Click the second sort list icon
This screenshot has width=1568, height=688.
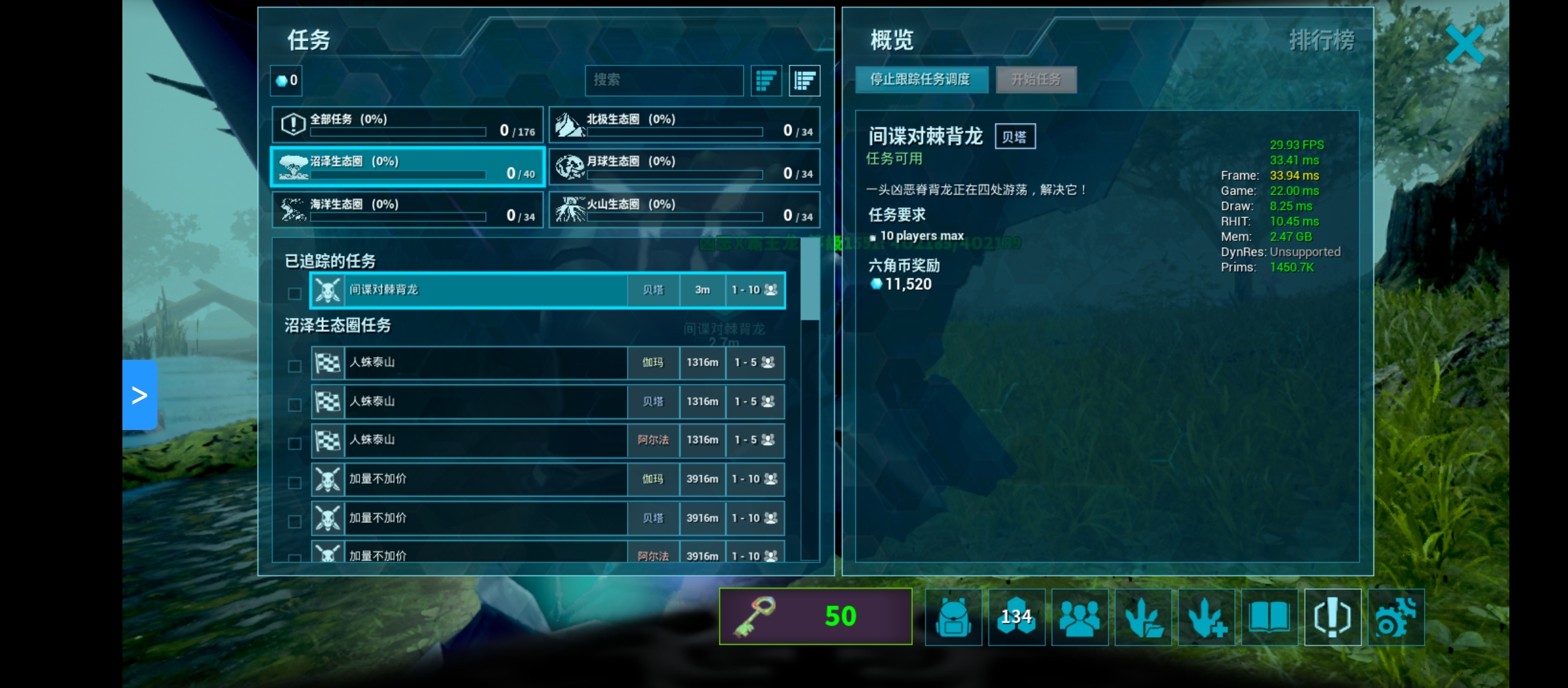point(804,80)
